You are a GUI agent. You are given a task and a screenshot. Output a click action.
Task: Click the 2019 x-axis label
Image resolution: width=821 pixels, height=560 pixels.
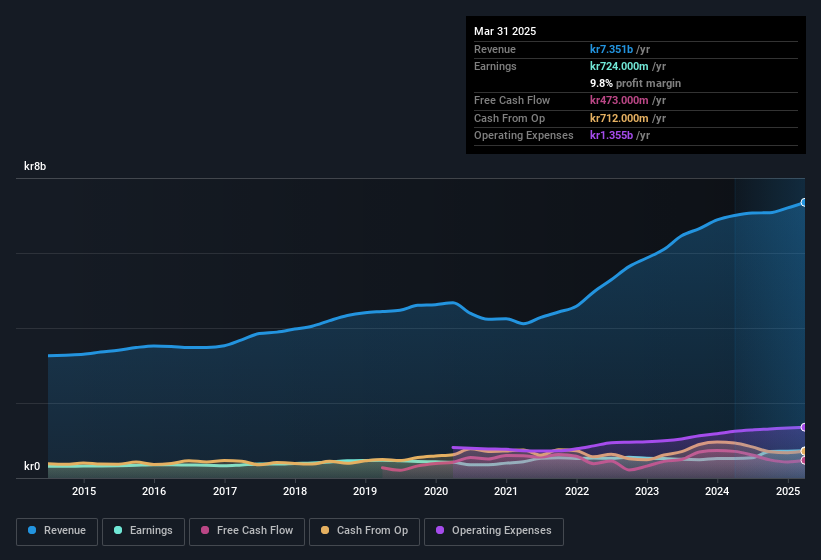tap(365, 491)
